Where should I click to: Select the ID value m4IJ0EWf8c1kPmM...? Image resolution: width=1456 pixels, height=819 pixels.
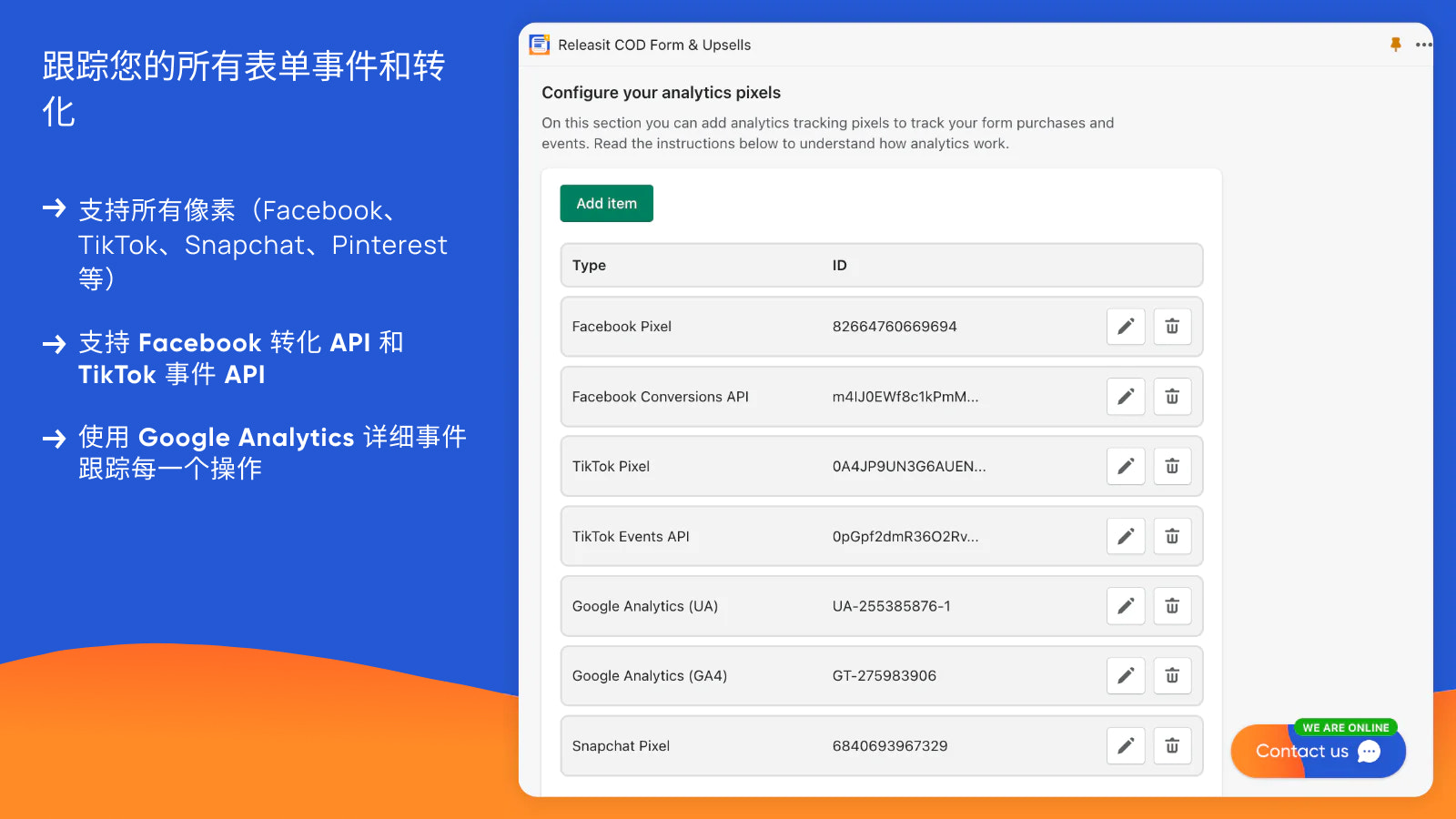pyautogui.click(x=905, y=397)
